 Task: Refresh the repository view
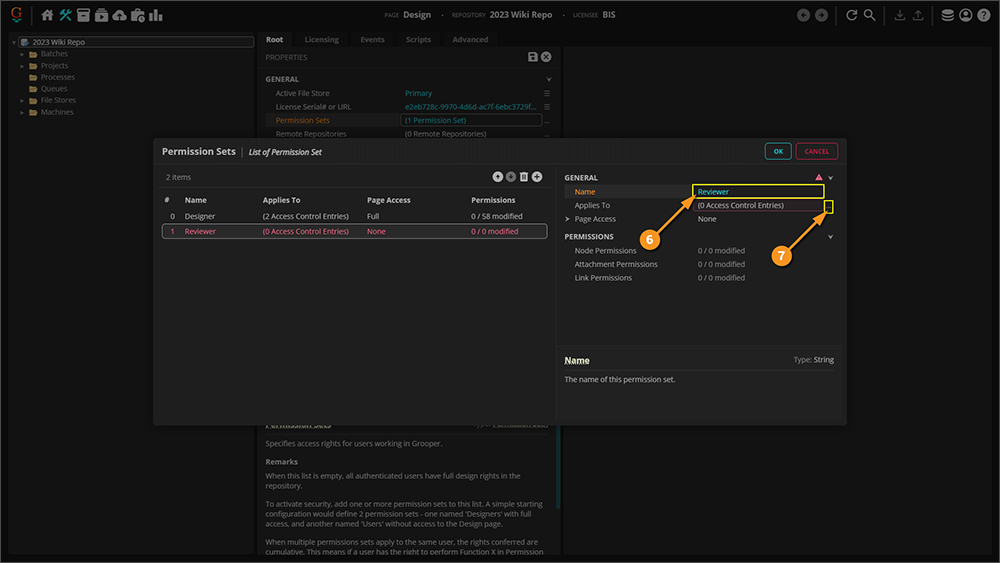(852, 15)
